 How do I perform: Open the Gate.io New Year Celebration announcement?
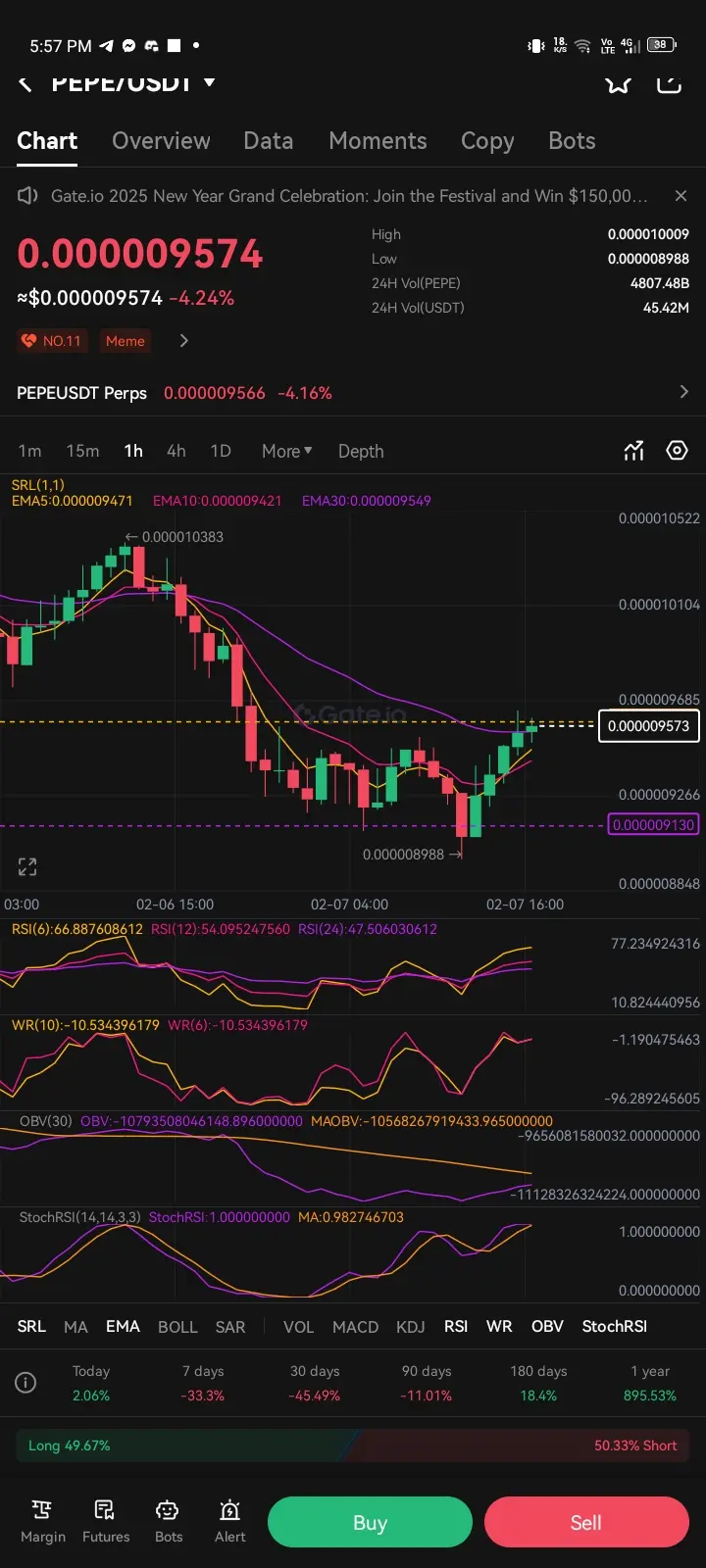tap(349, 196)
